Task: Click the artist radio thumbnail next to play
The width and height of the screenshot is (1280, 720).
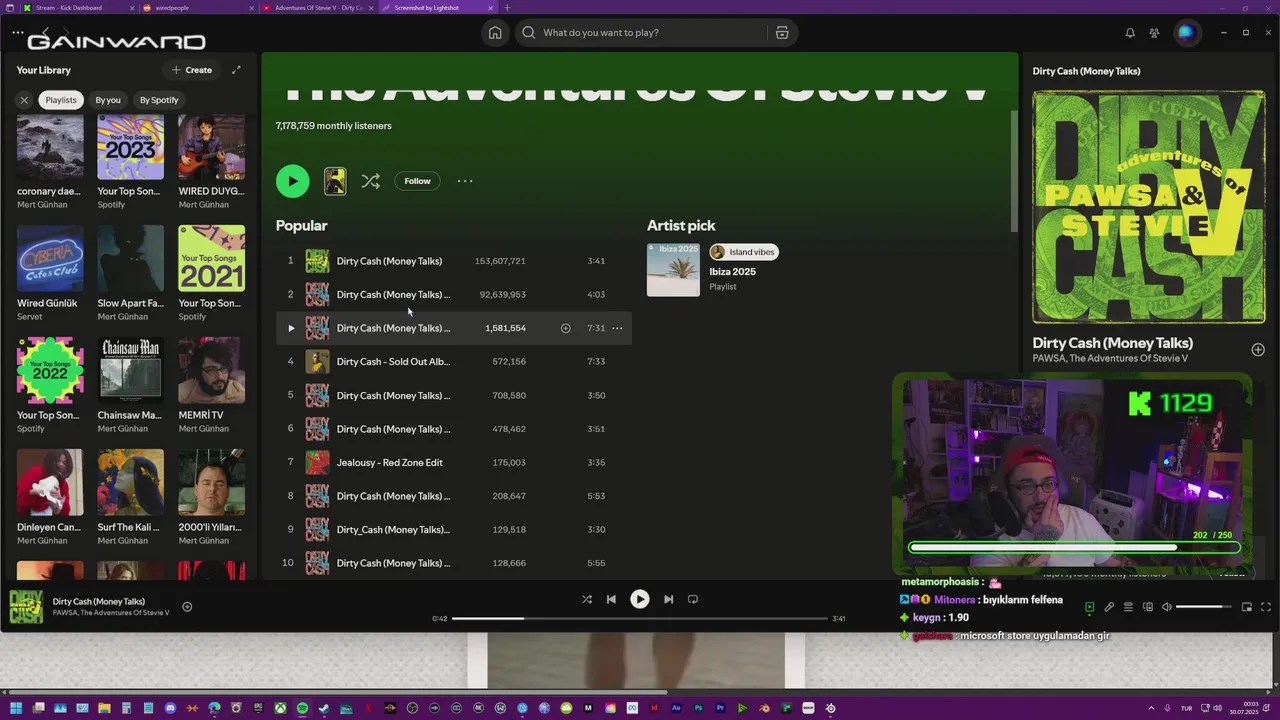Action: coord(335,181)
